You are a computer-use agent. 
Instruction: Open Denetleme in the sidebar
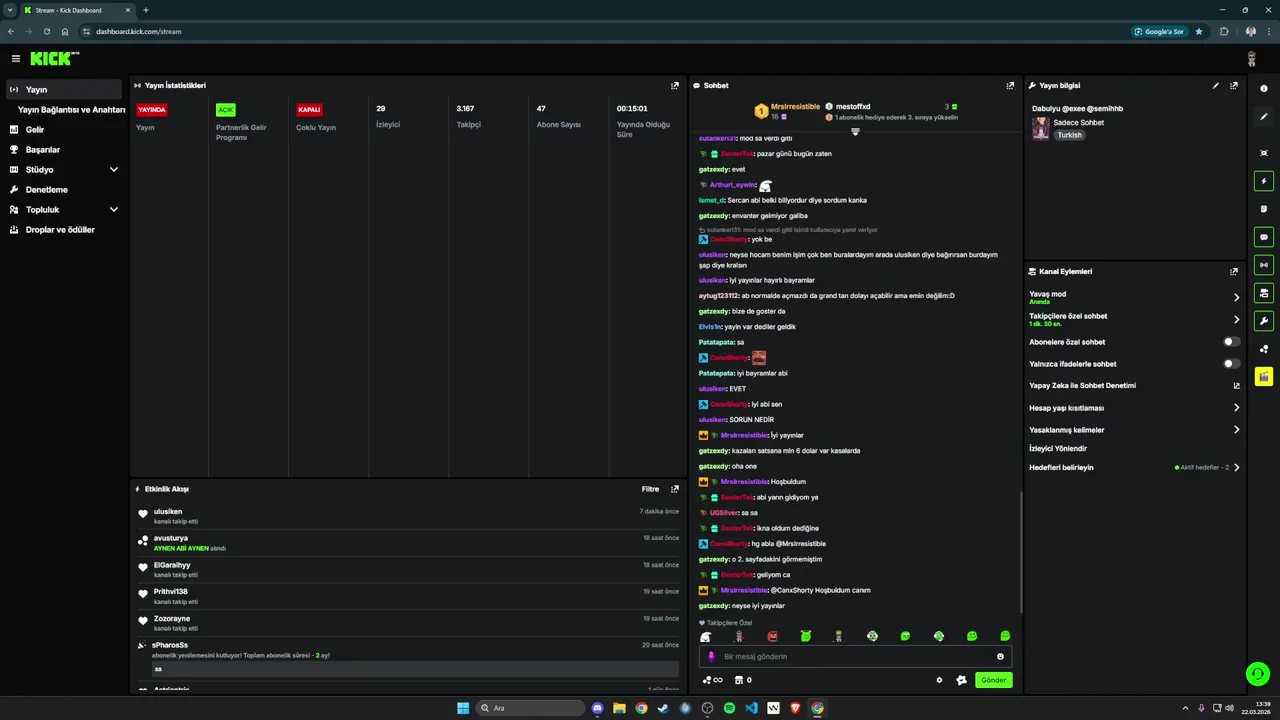pos(64,190)
